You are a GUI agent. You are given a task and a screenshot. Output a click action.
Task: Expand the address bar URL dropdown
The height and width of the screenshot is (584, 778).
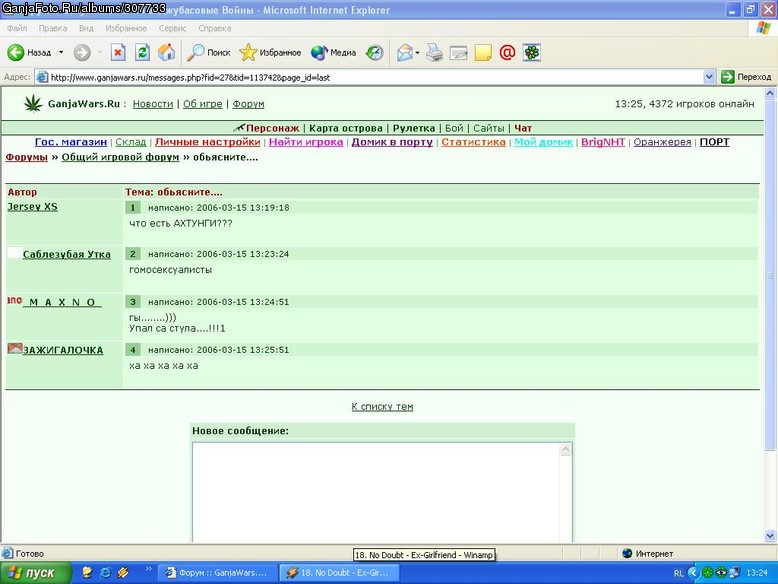point(709,77)
